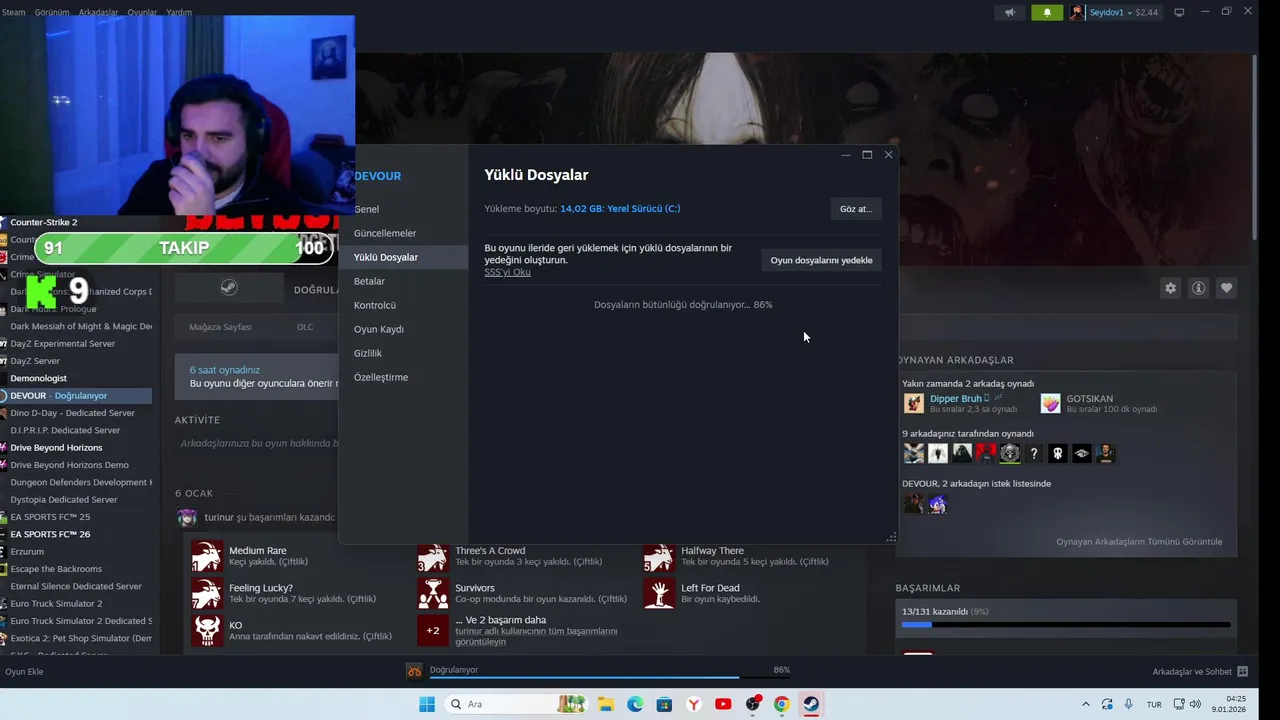This screenshot has width=1280, height=720.
Task: Open the Görünüm menu
Action: click(x=52, y=12)
